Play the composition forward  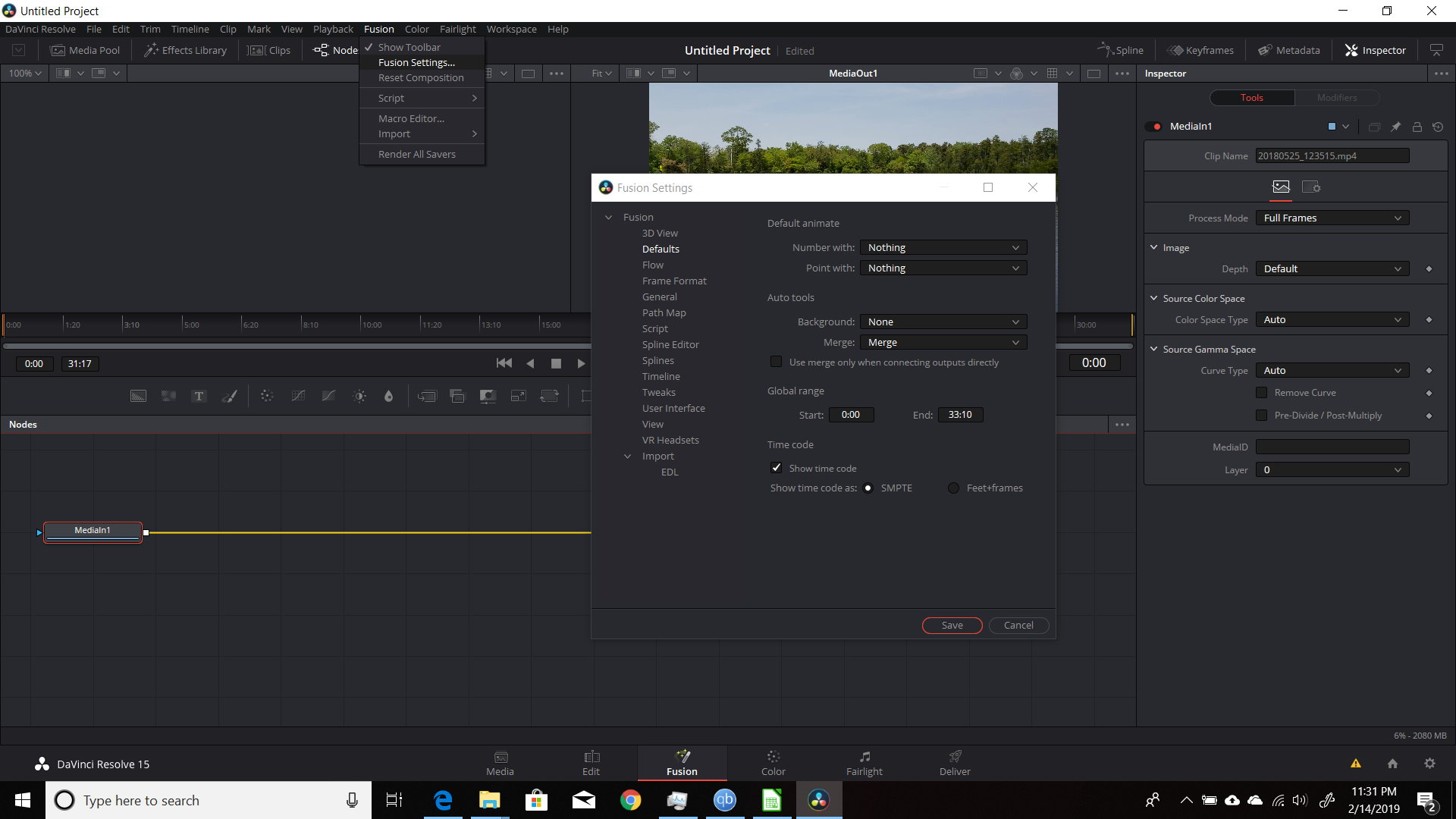[x=581, y=363]
